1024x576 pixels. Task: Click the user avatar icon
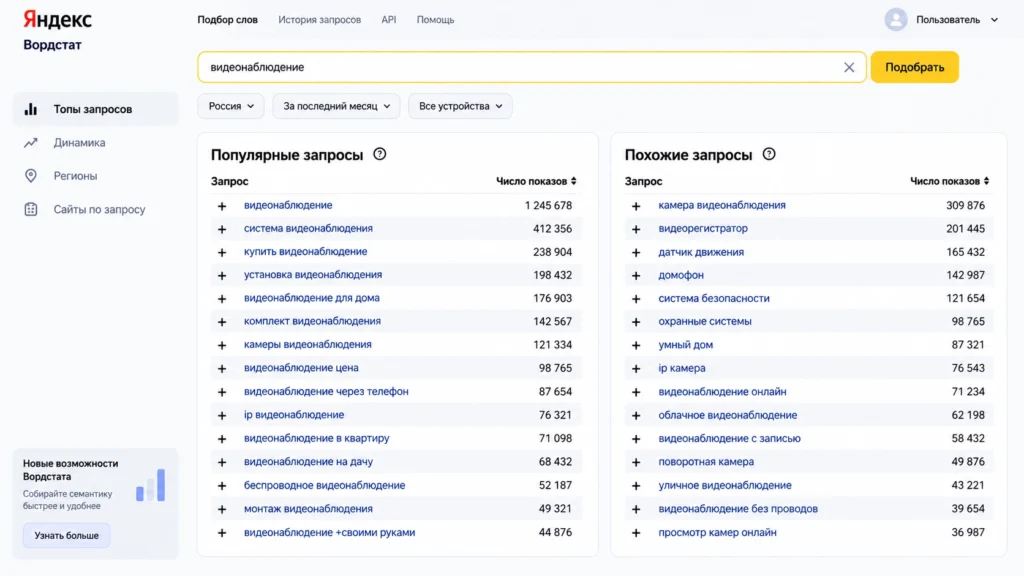pos(896,20)
